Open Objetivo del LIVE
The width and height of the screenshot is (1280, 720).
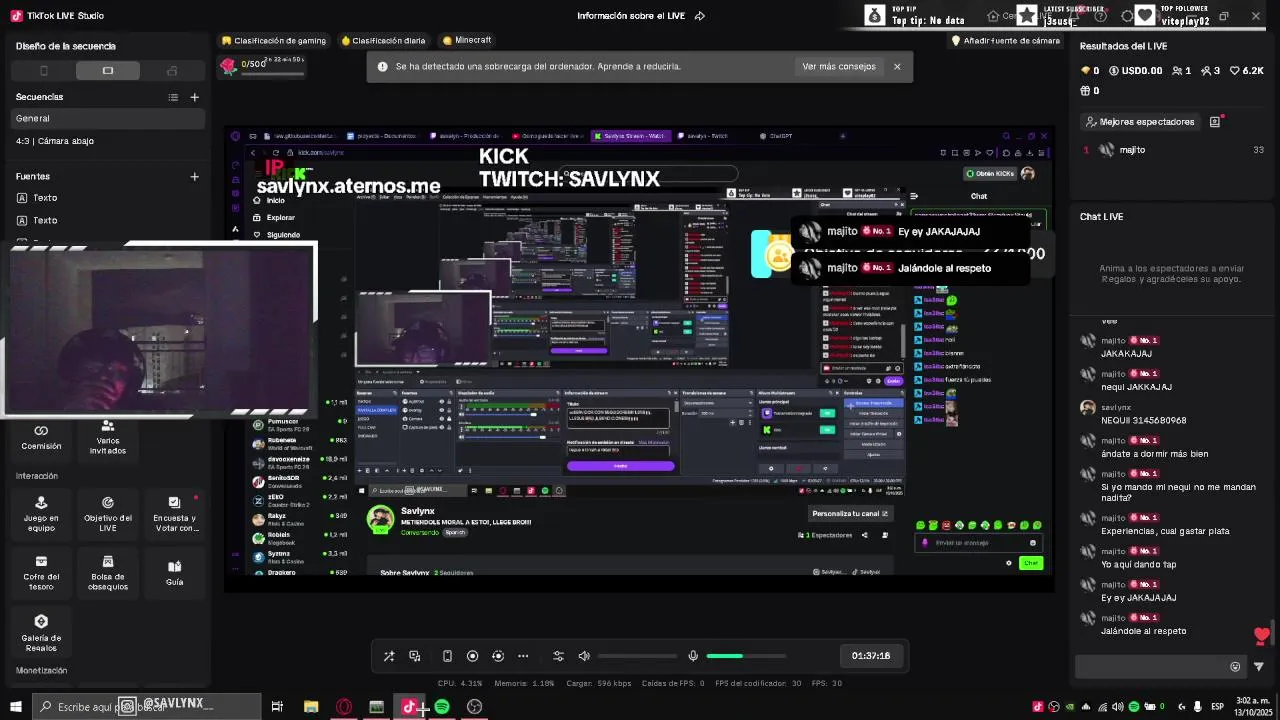point(108,514)
